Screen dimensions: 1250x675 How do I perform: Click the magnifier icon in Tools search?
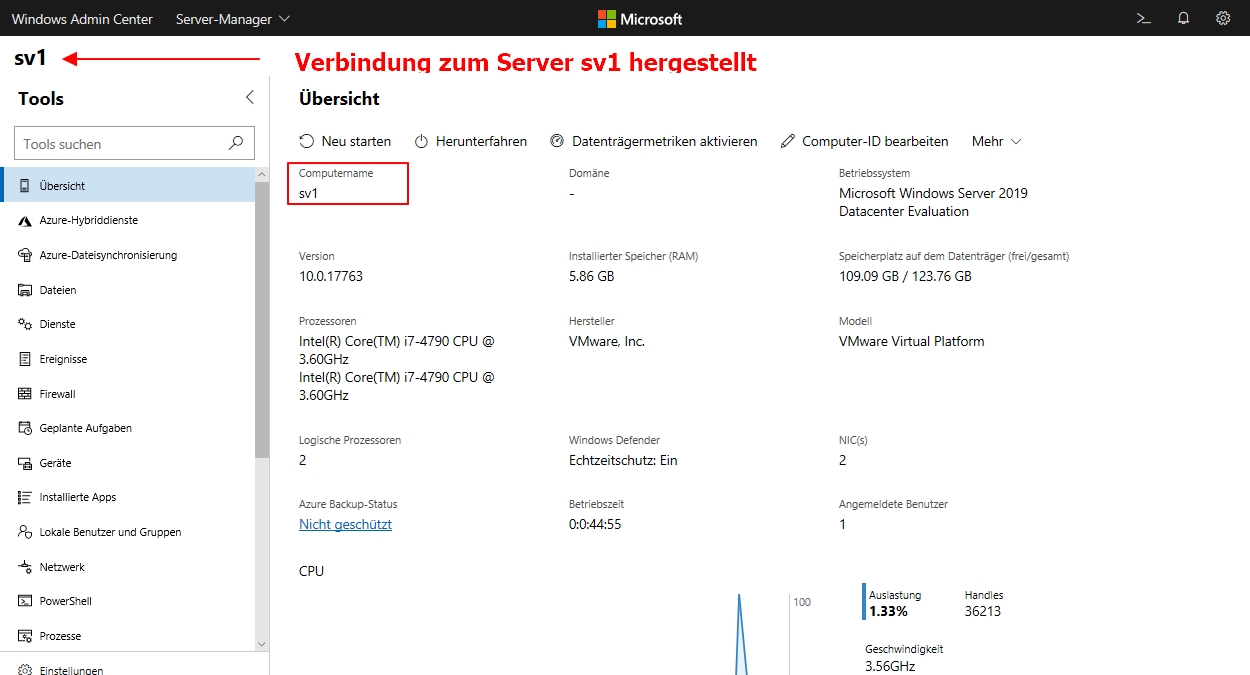click(236, 143)
